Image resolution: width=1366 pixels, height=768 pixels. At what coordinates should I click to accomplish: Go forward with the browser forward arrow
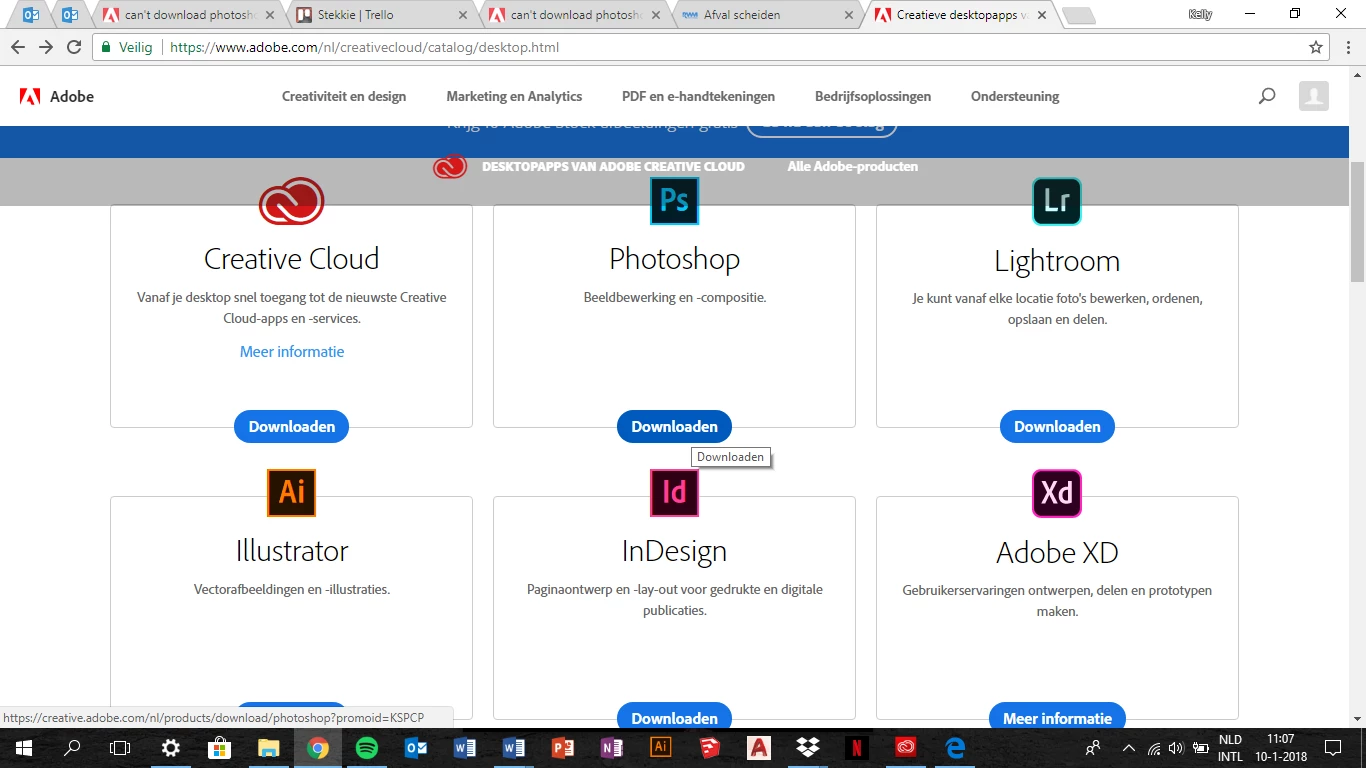tap(46, 47)
